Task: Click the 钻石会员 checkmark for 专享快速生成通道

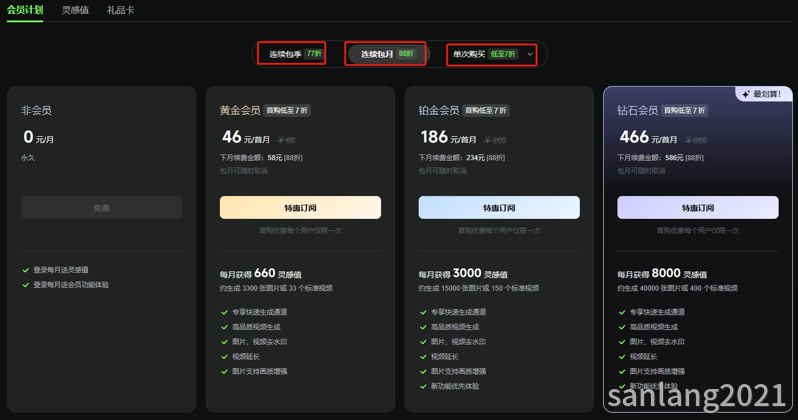Action: point(622,312)
